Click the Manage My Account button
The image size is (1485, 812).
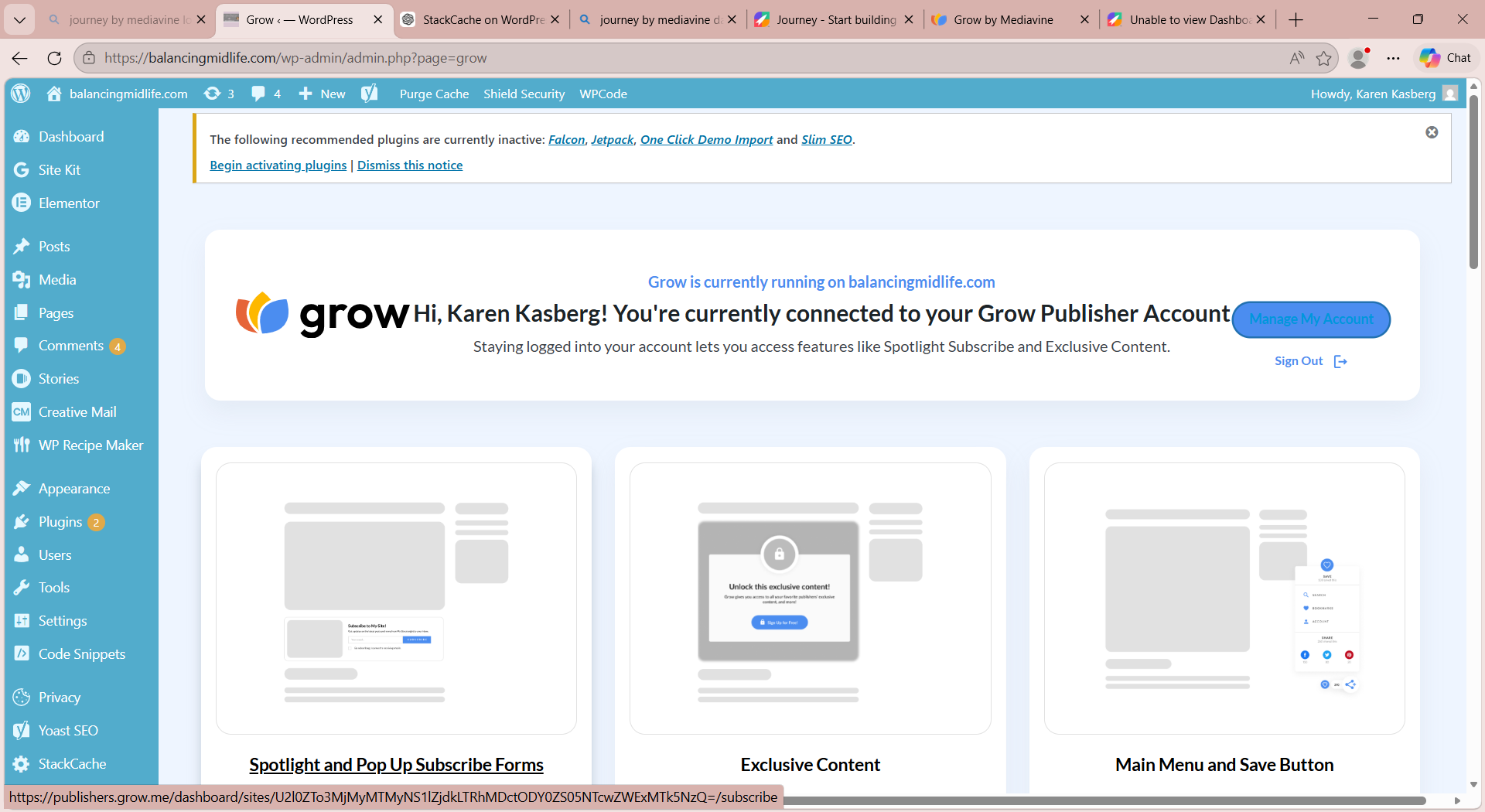[x=1311, y=319]
